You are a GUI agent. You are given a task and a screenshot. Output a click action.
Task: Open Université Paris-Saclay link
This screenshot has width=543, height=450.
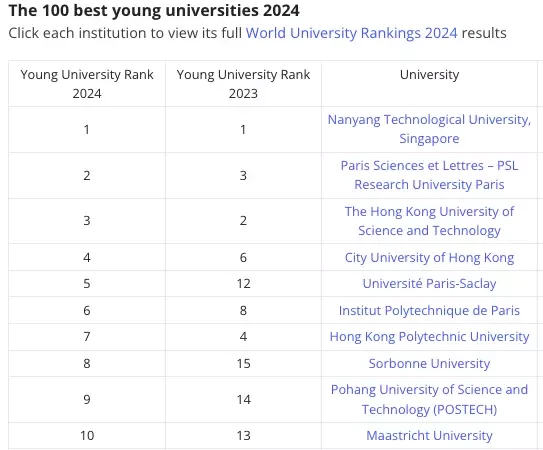[429, 283]
